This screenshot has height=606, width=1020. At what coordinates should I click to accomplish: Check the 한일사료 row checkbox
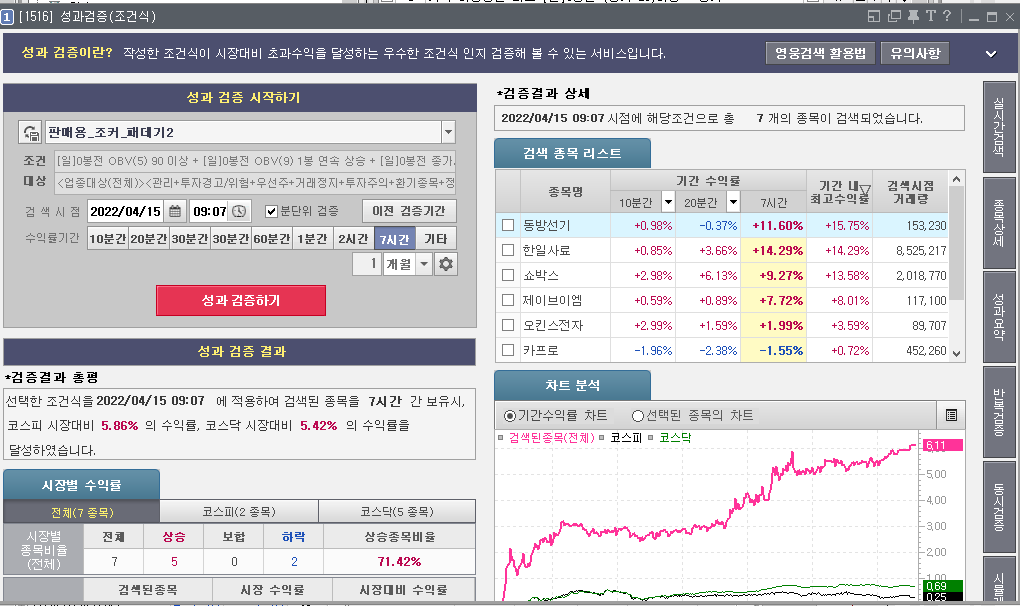(508, 250)
